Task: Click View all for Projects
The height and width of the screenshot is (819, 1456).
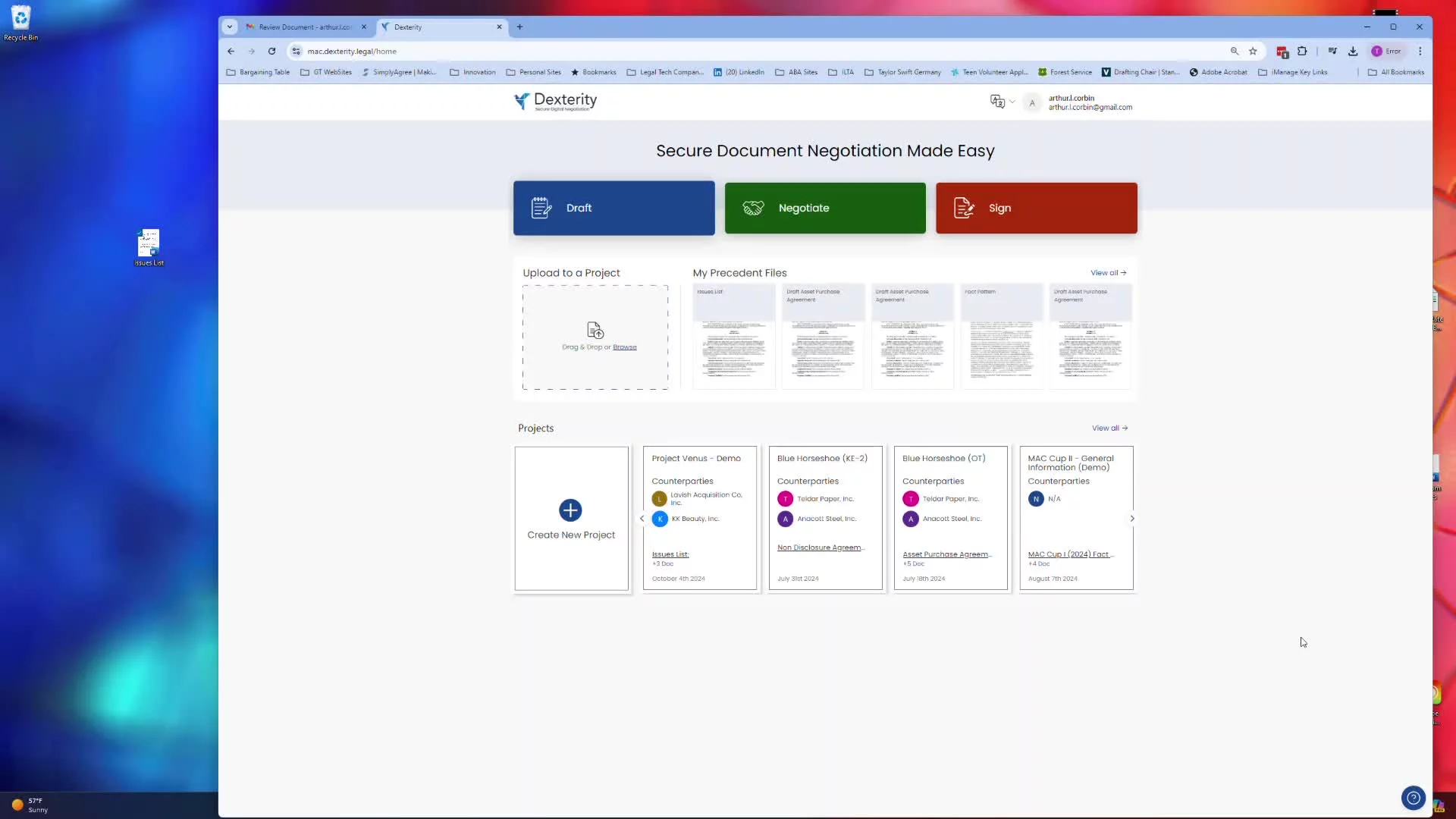Action: click(x=1109, y=428)
